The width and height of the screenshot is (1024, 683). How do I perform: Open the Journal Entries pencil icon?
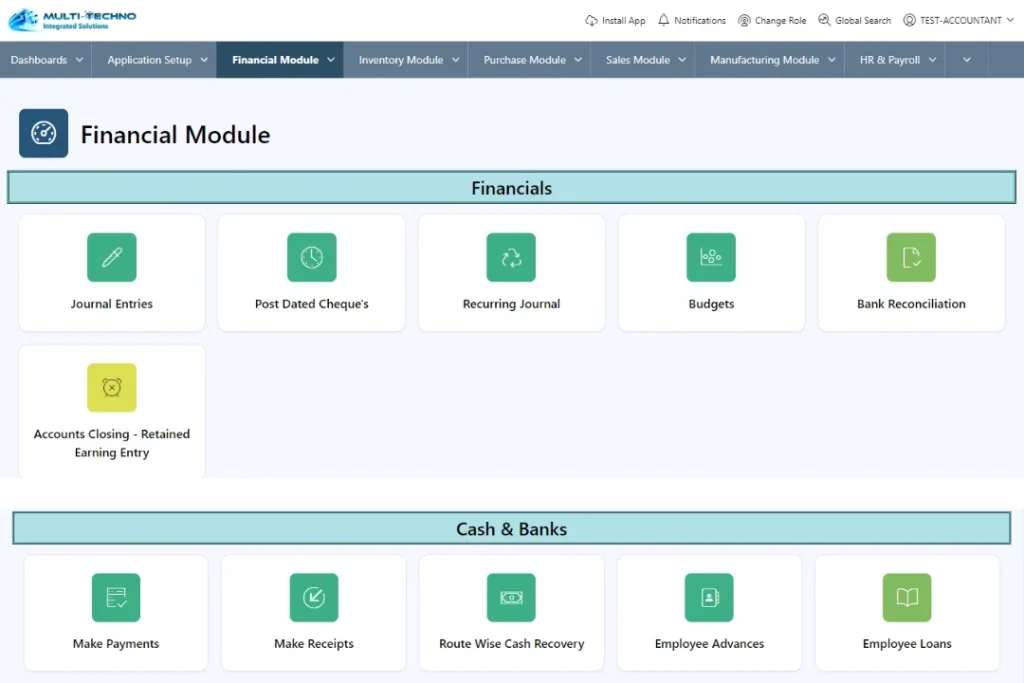[112, 257]
